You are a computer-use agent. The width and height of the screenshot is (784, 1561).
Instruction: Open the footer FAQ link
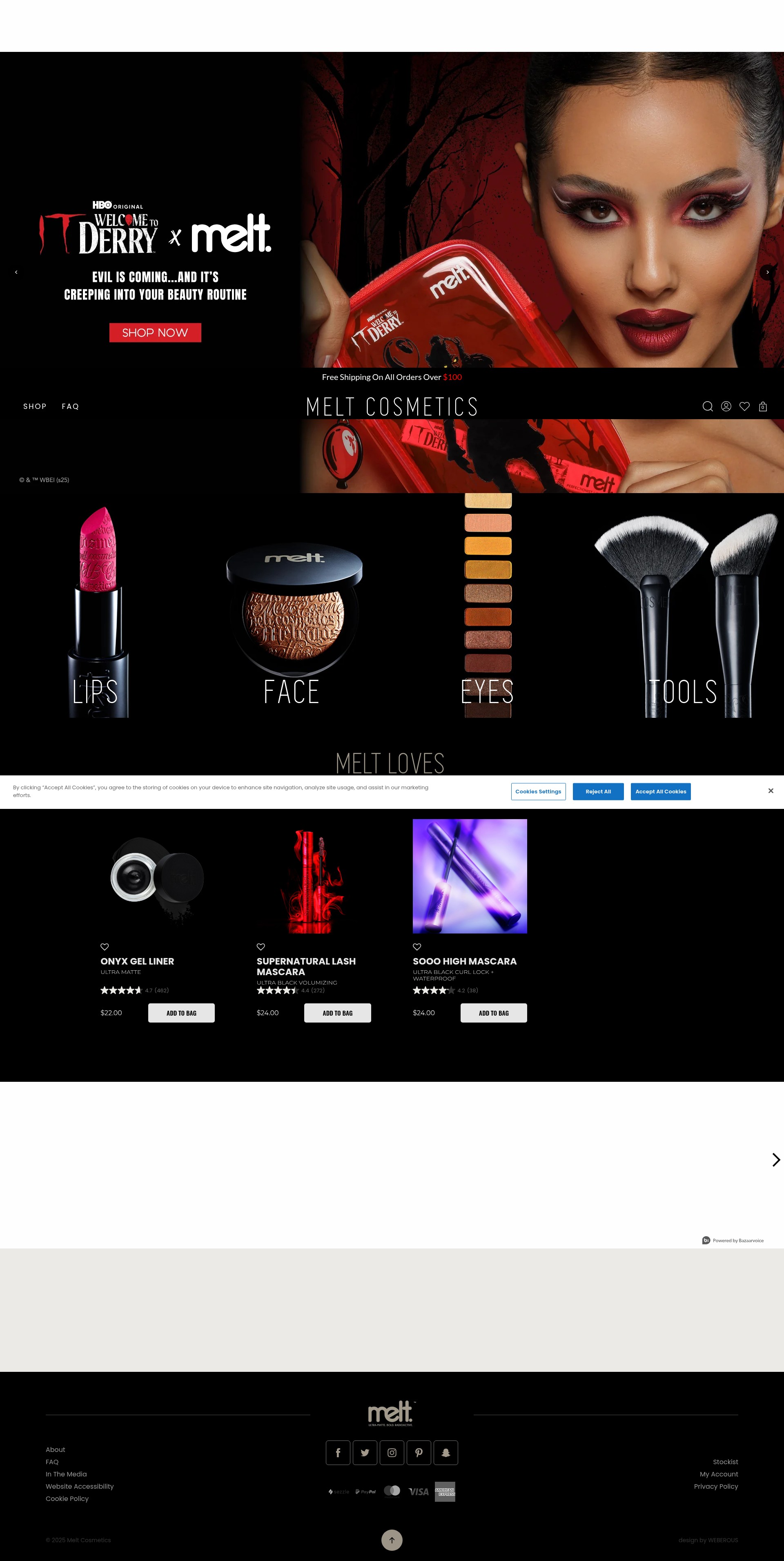[x=52, y=1462]
